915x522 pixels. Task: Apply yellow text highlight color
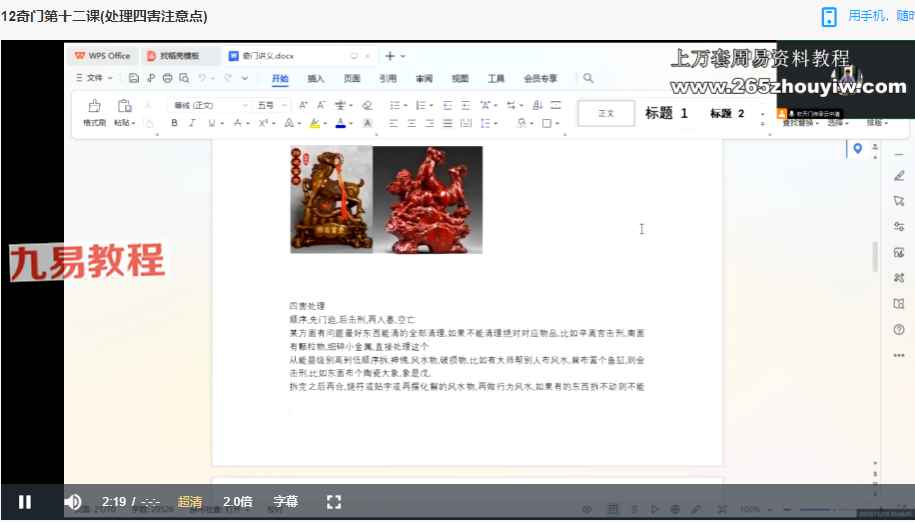[x=315, y=123]
